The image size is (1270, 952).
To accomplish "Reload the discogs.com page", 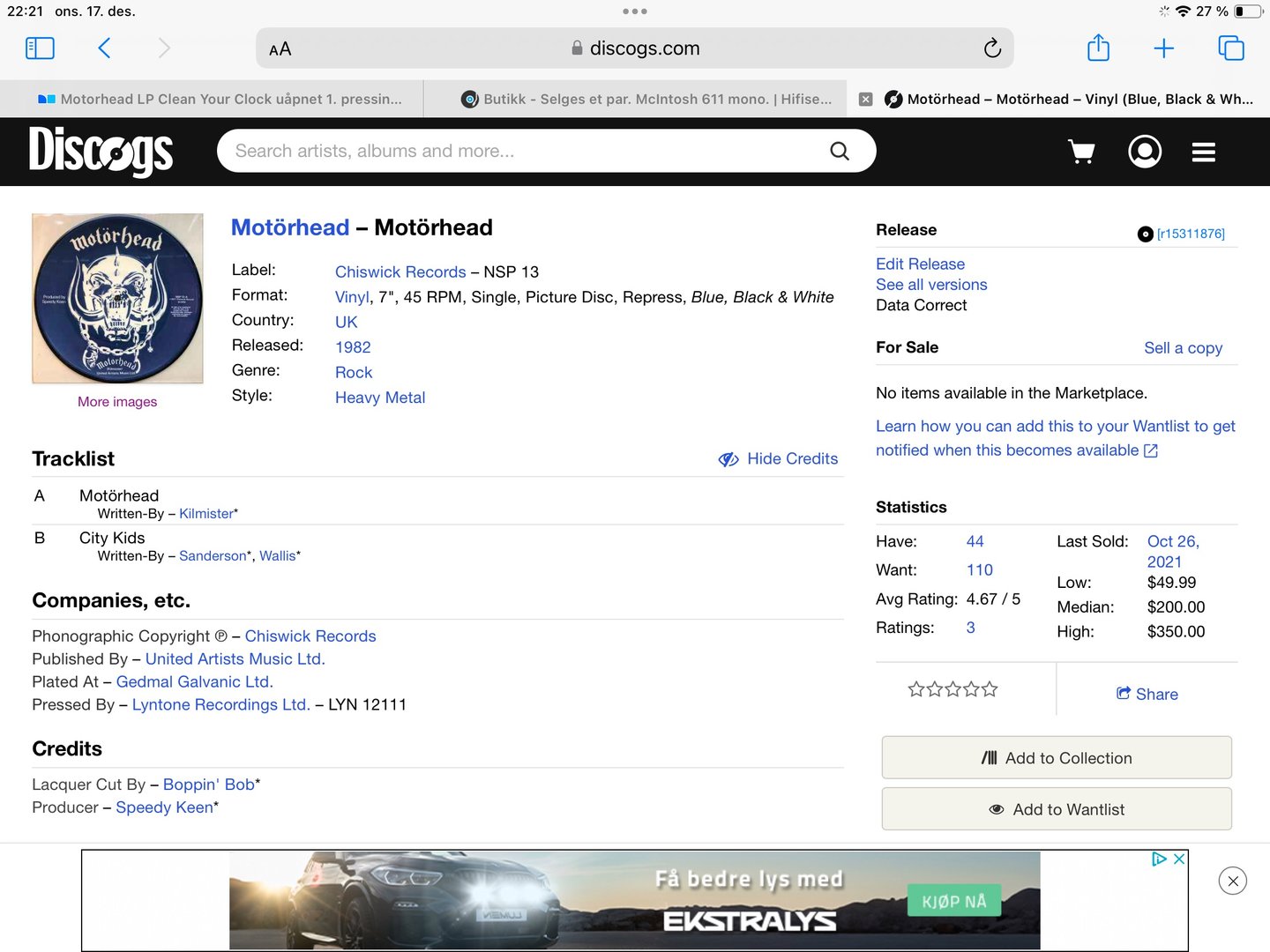I will click(x=992, y=48).
